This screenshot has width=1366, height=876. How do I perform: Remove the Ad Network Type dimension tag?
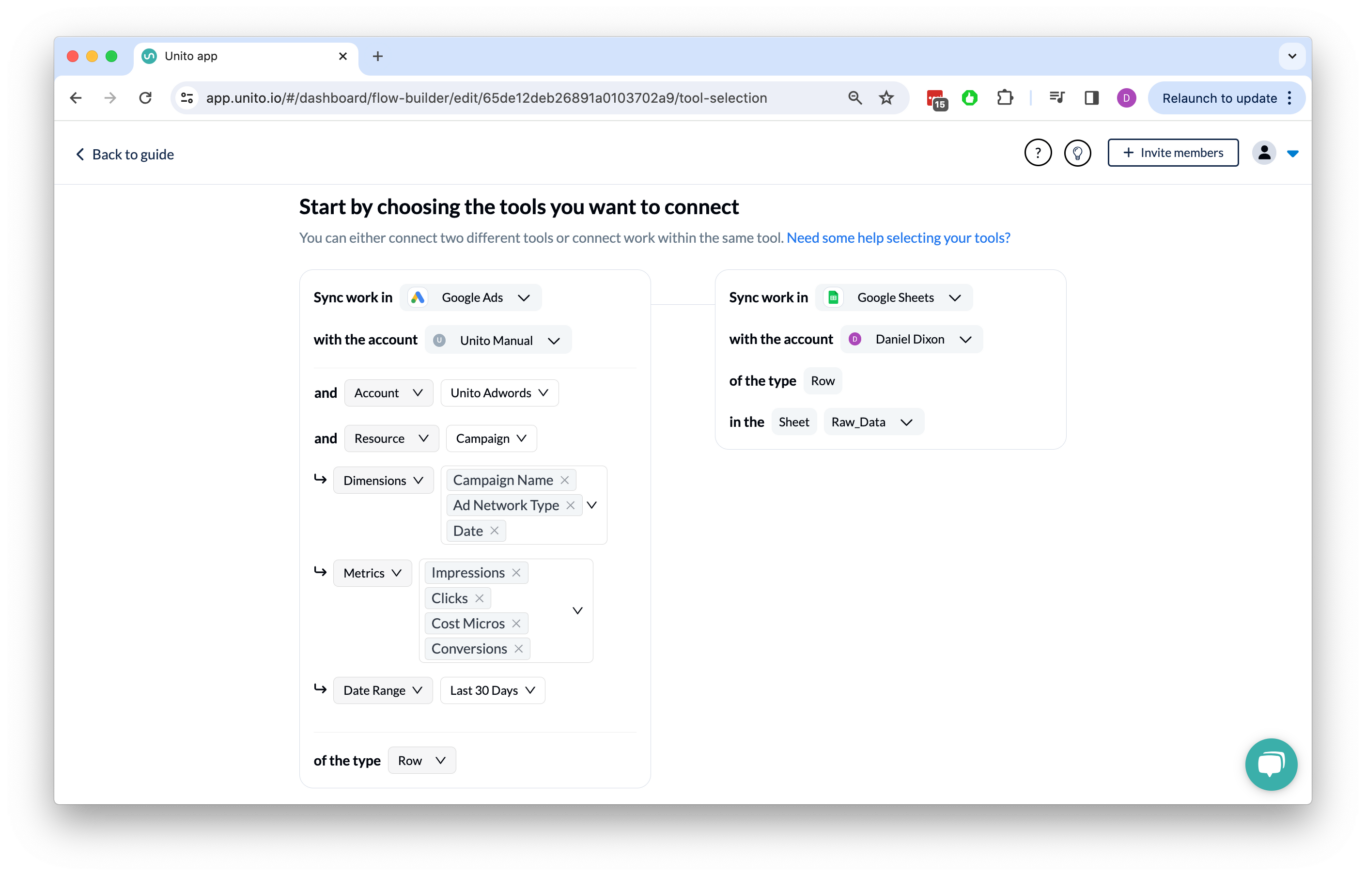(x=570, y=506)
